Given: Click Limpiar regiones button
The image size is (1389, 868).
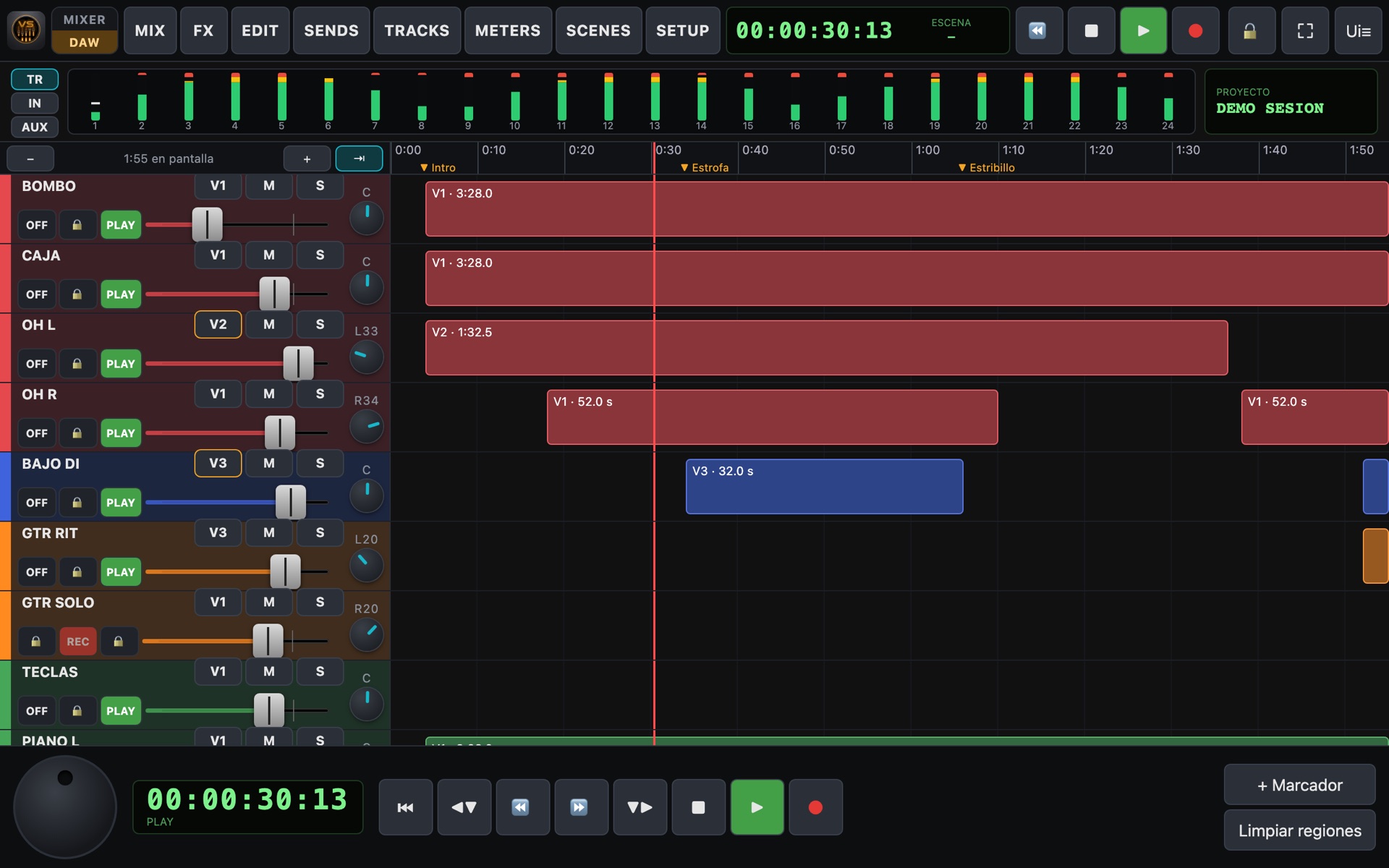Looking at the screenshot, I should (x=1300, y=830).
